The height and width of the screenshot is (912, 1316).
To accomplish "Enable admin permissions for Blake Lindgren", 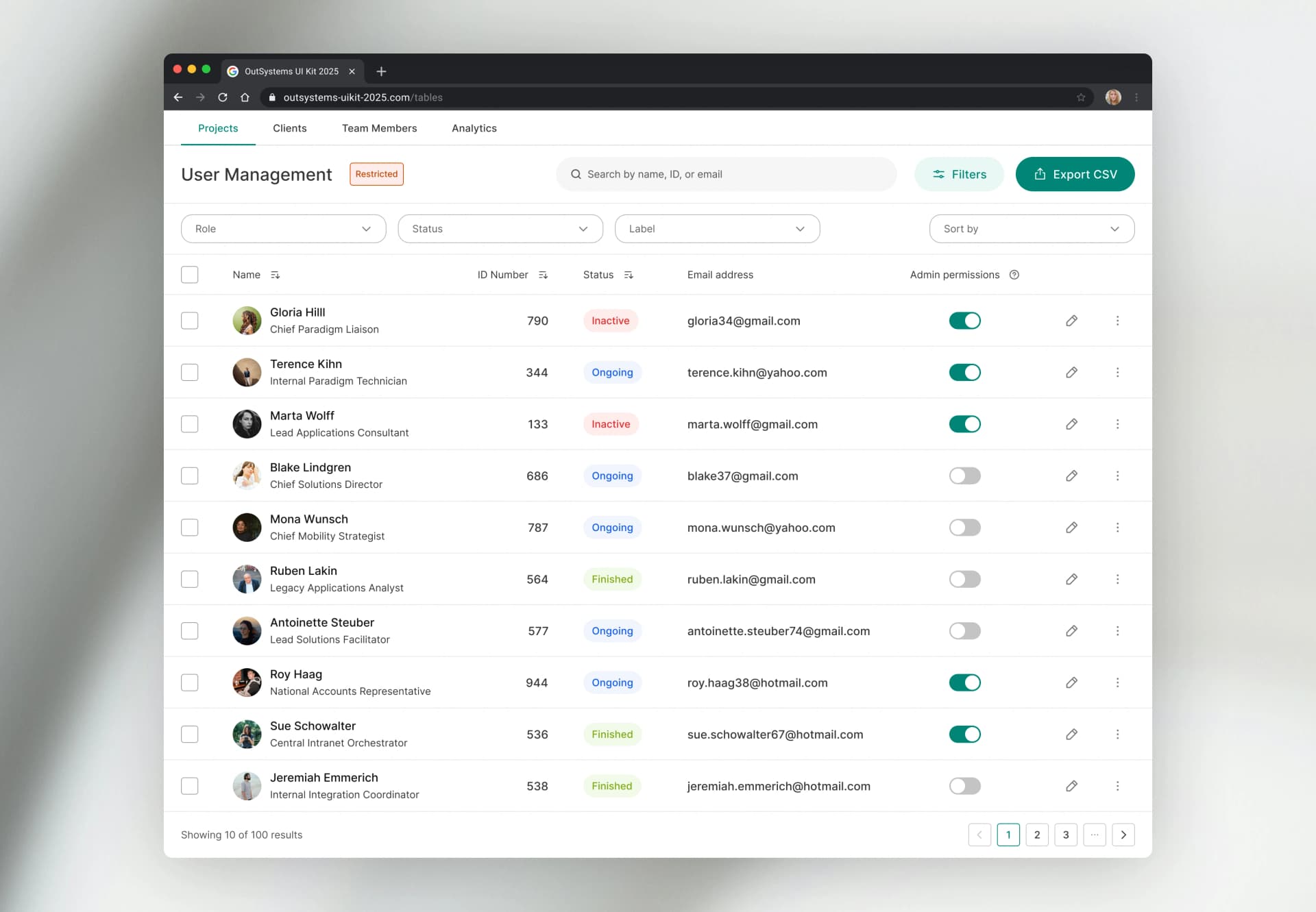I will click(x=965, y=476).
